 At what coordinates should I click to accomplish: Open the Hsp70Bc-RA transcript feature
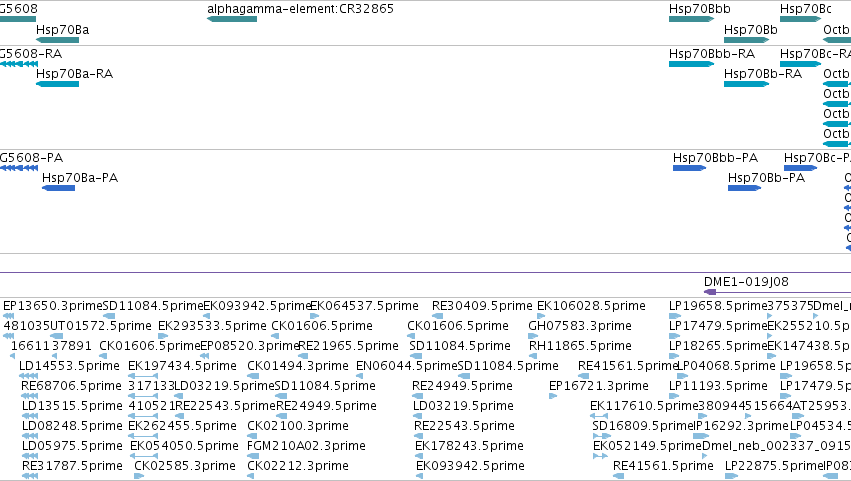pos(801,64)
